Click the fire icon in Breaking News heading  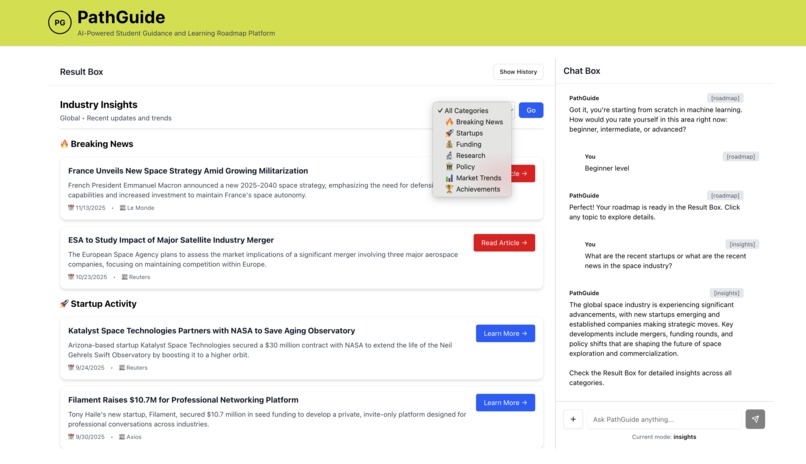coord(64,144)
